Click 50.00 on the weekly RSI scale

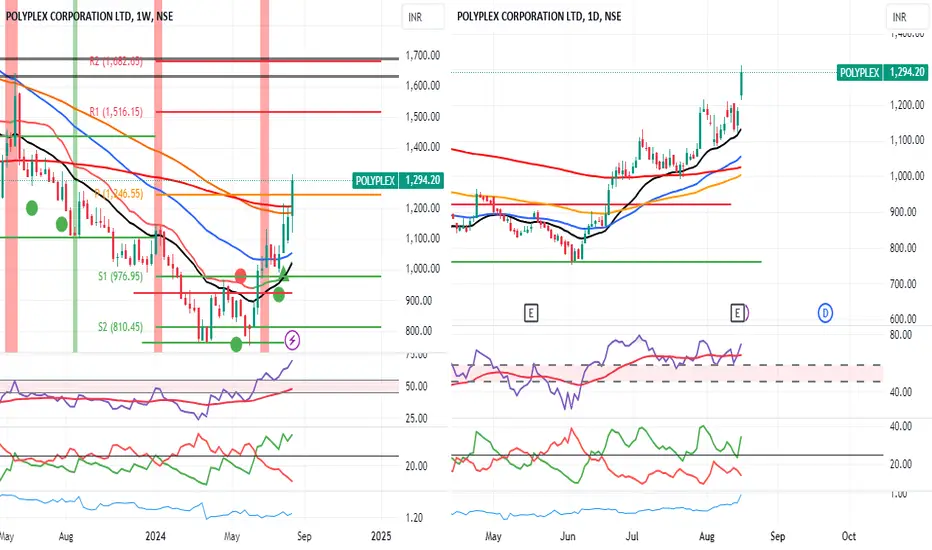[x=416, y=386]
